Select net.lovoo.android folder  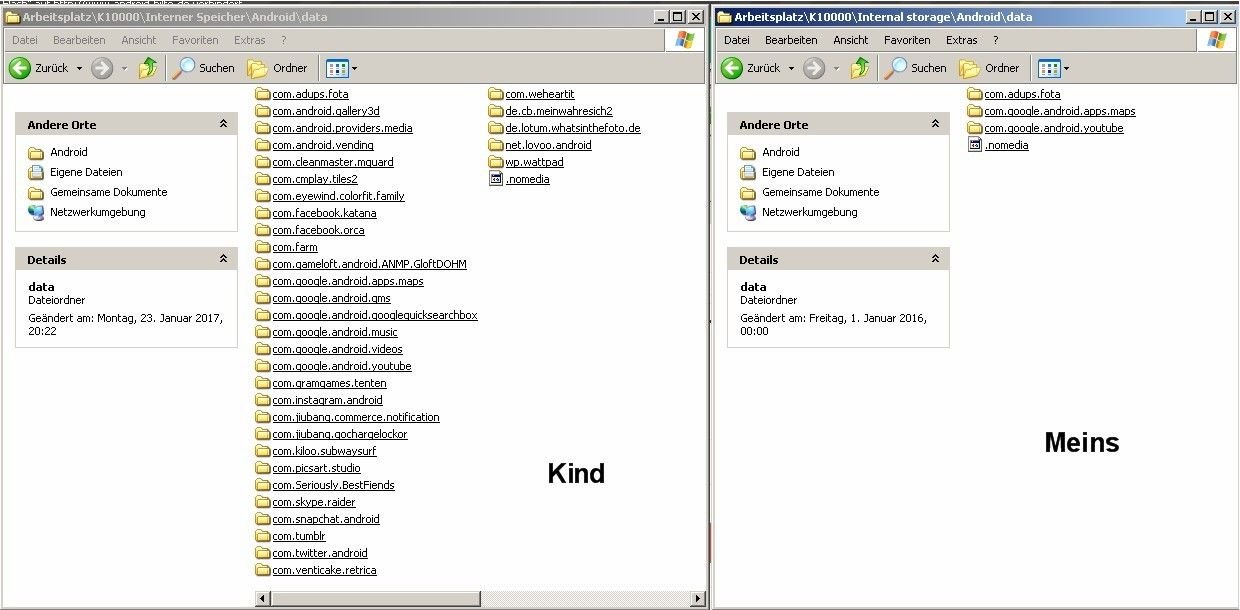[x=540, y=145]
